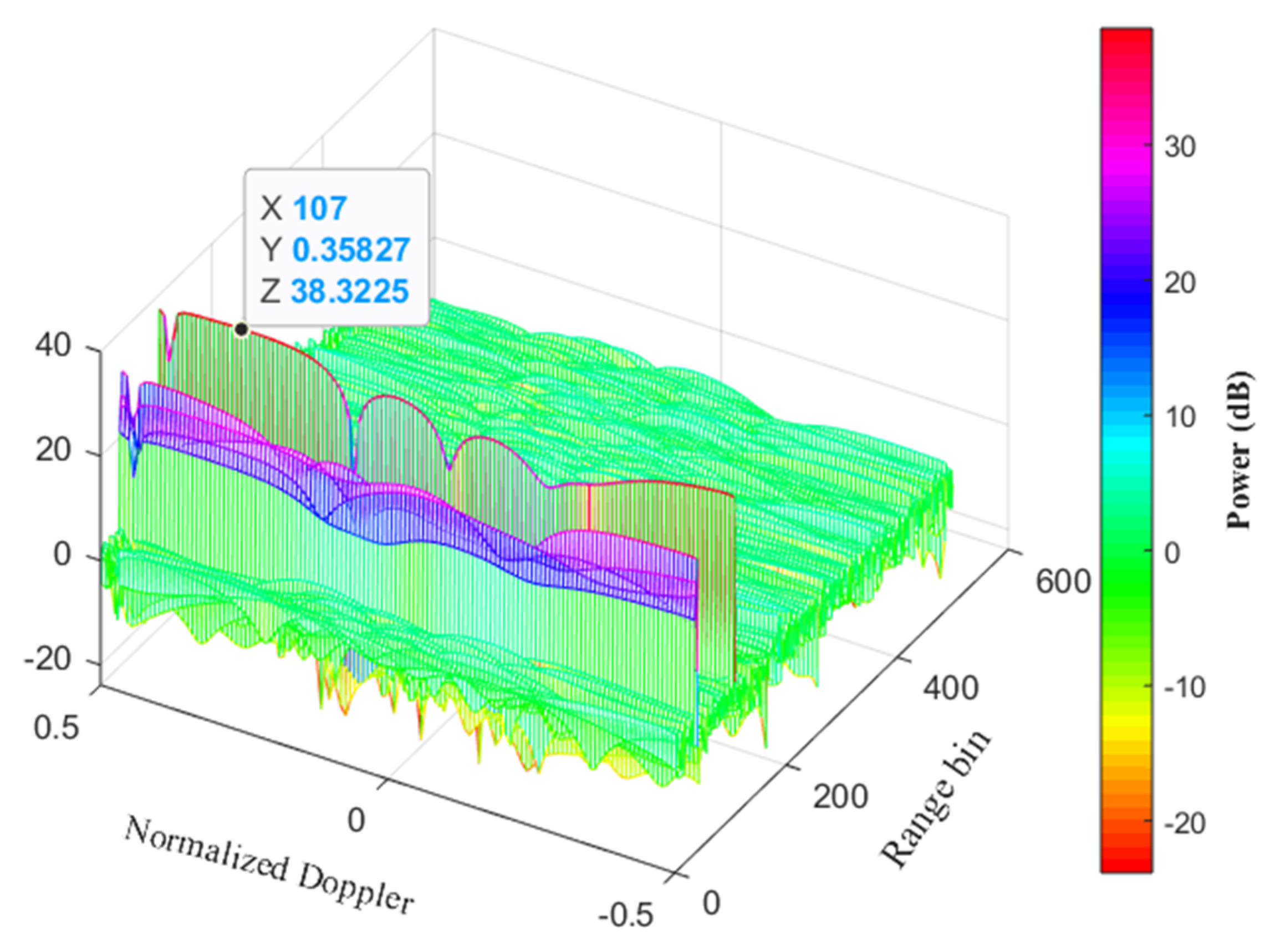The height and width of the screenshot is (952, 1280).
Task: Click the Range bin tick label 400
Action: tap(951, 689)
